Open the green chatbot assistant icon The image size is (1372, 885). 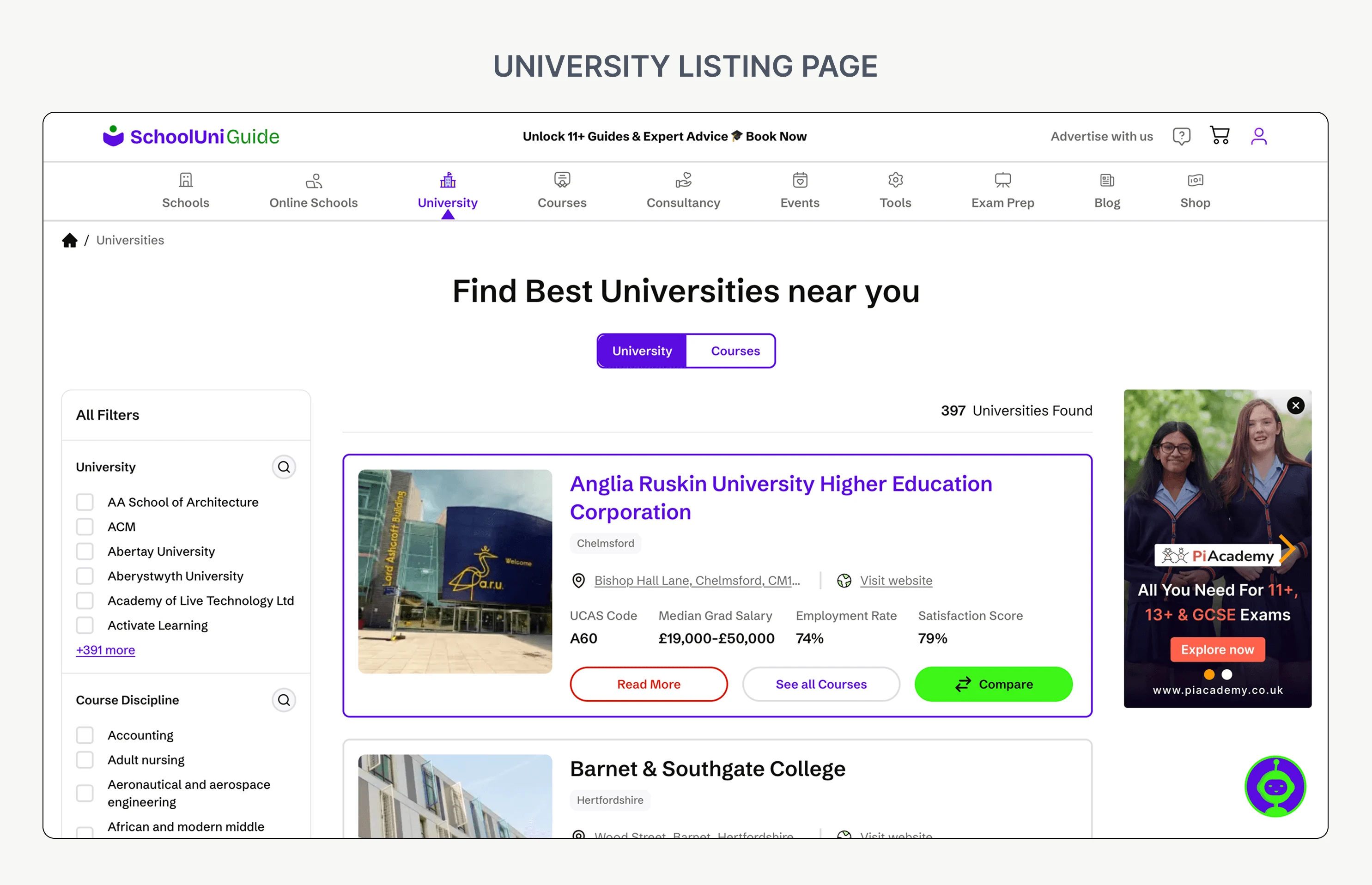pos(1275,786)
